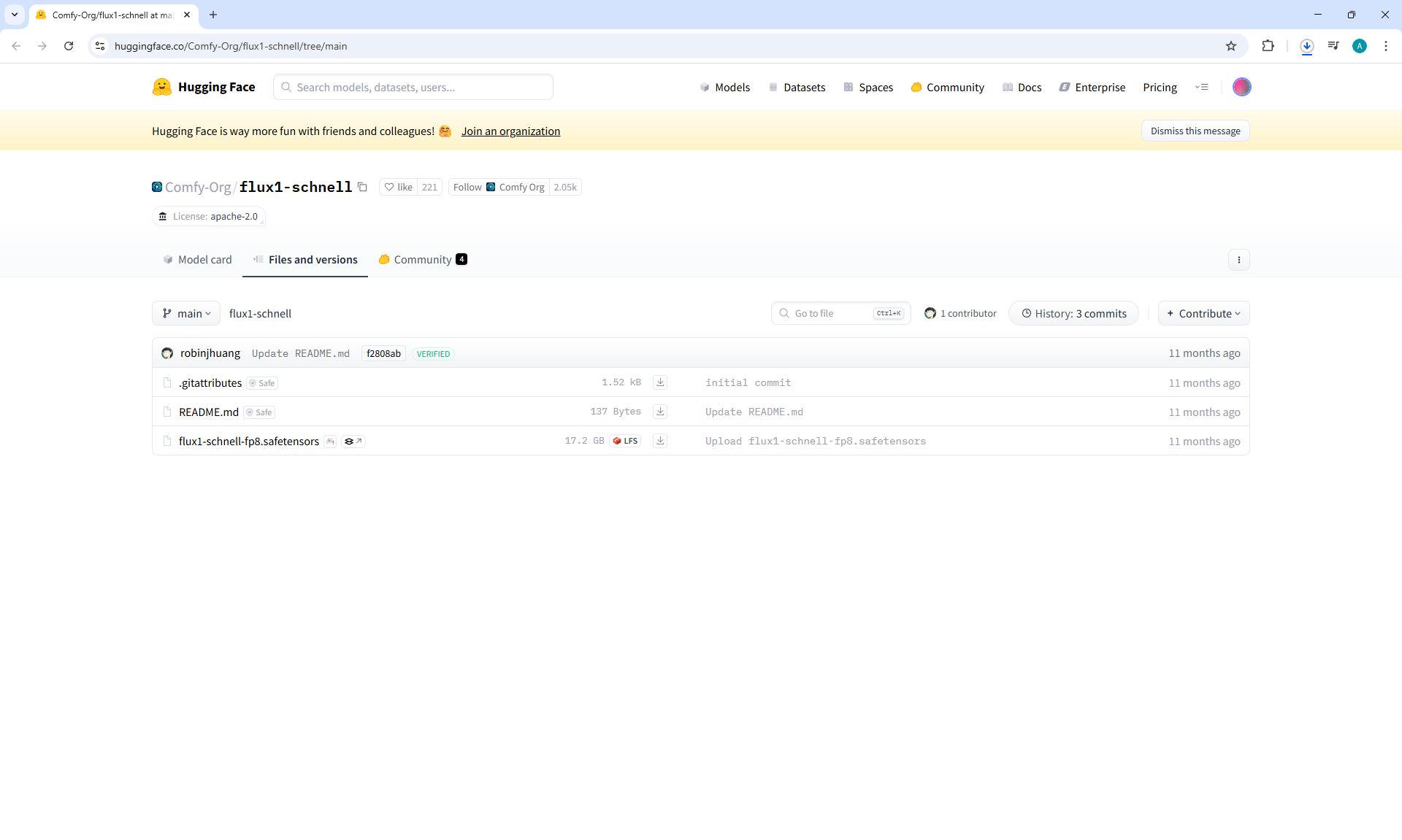Open the three-dot repository options menu
This screenshot has width=1402, height=840.
tap(1238, 260)
